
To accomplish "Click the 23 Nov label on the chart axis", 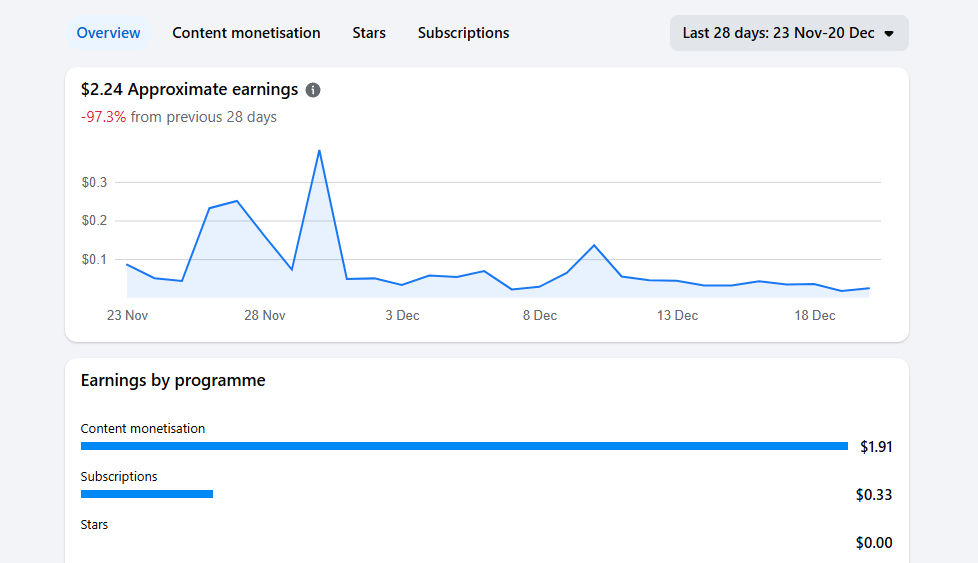I will coord(127,315).
